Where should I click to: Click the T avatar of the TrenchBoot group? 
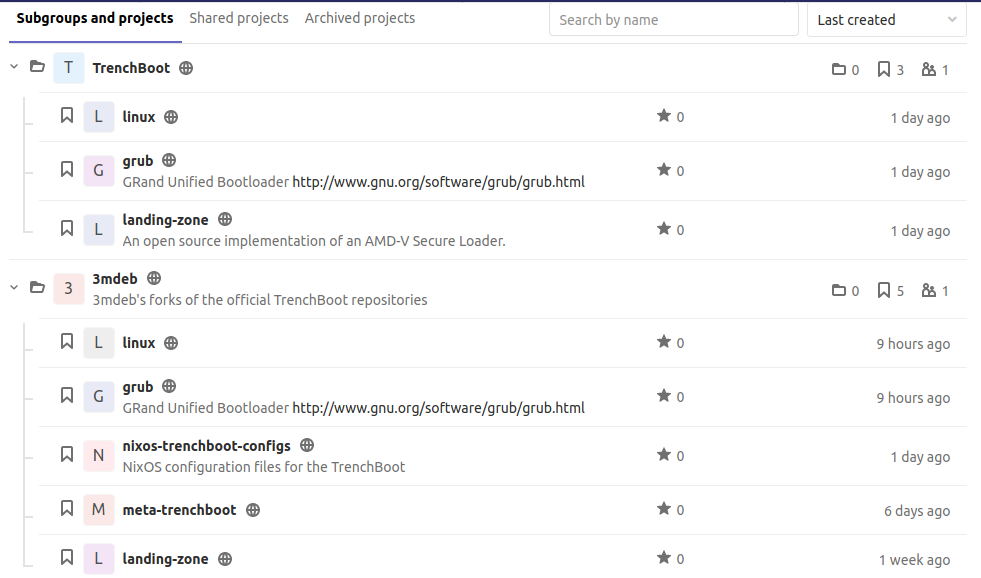coord(68,67)
